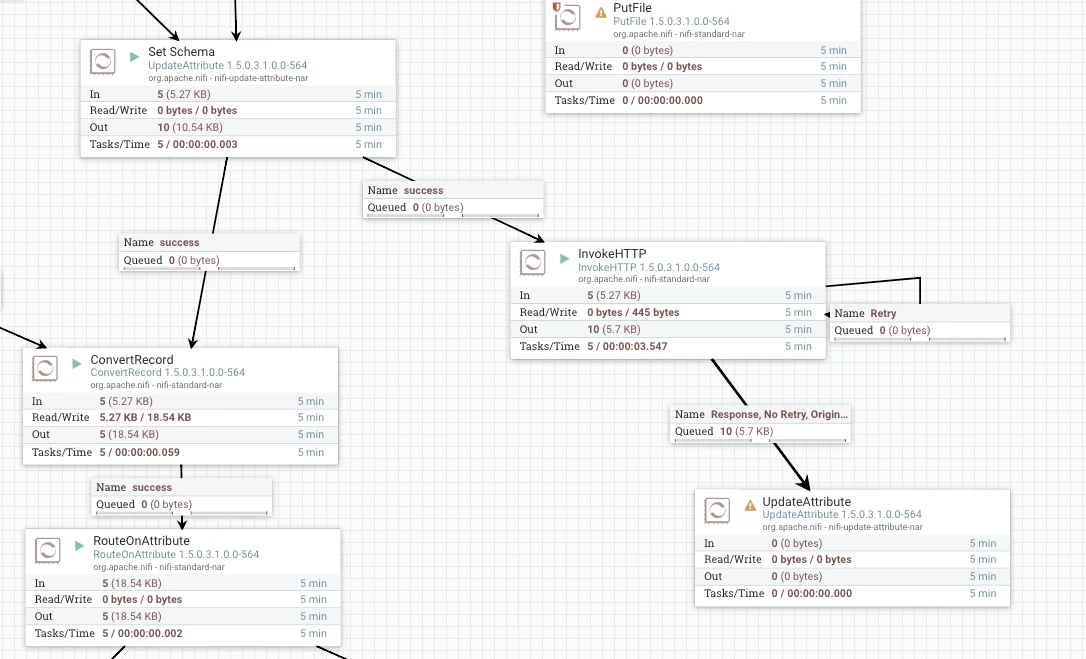Click 'org.apache.nifi - nifi-update-attribute-nar' under Set Schema
Screen dimensions: 1086x659
click(228, 78)
